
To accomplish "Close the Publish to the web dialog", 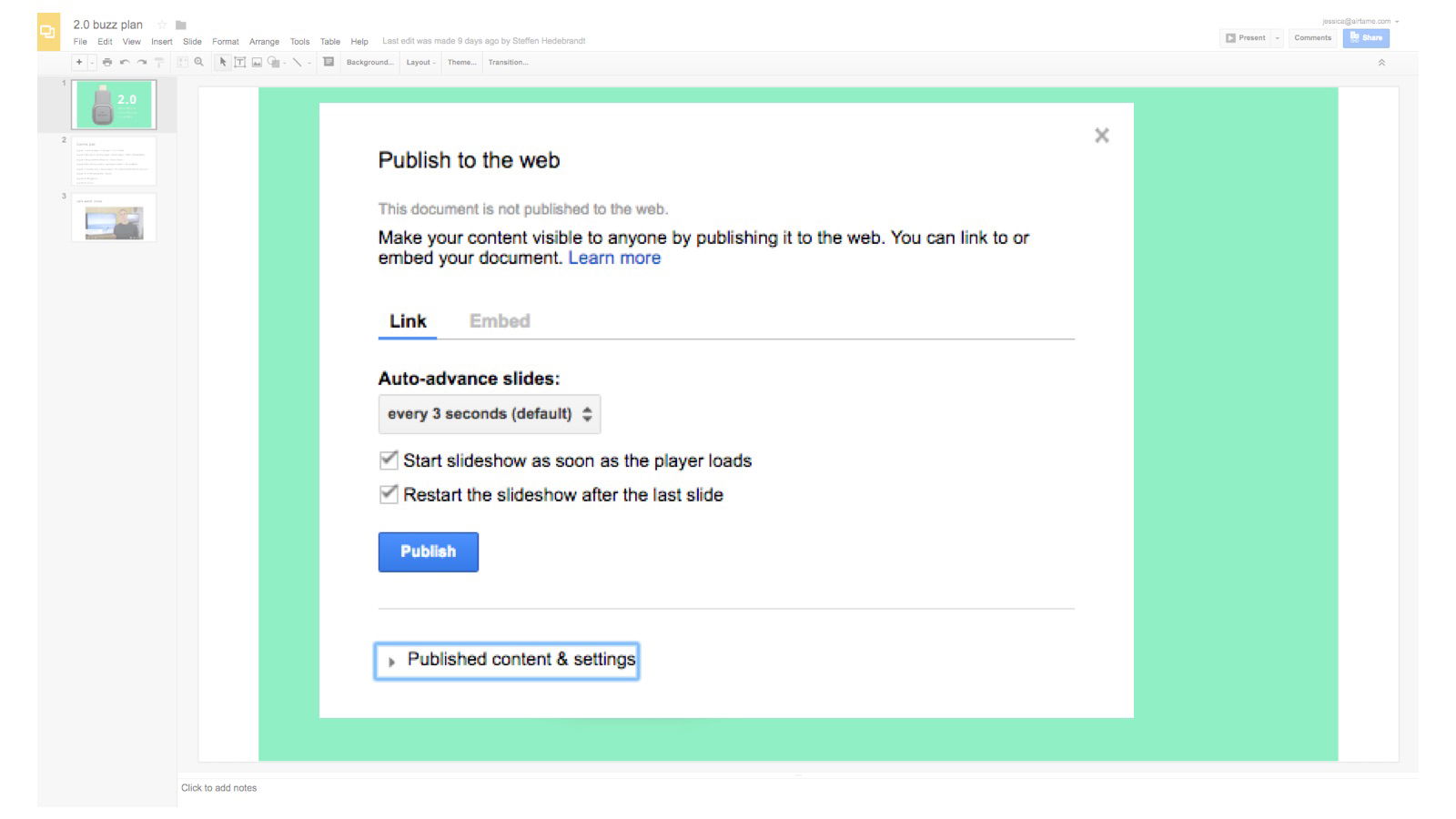I will pos(1102,136).
